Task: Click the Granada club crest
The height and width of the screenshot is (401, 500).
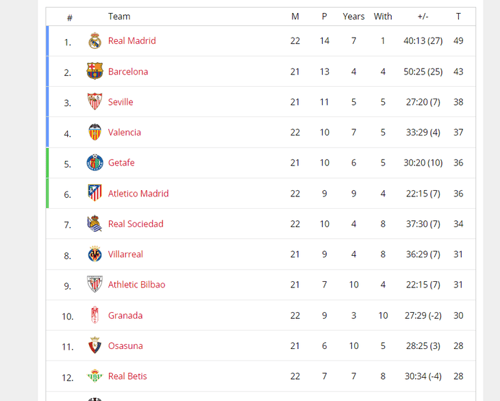Action: tap(95, 315)
